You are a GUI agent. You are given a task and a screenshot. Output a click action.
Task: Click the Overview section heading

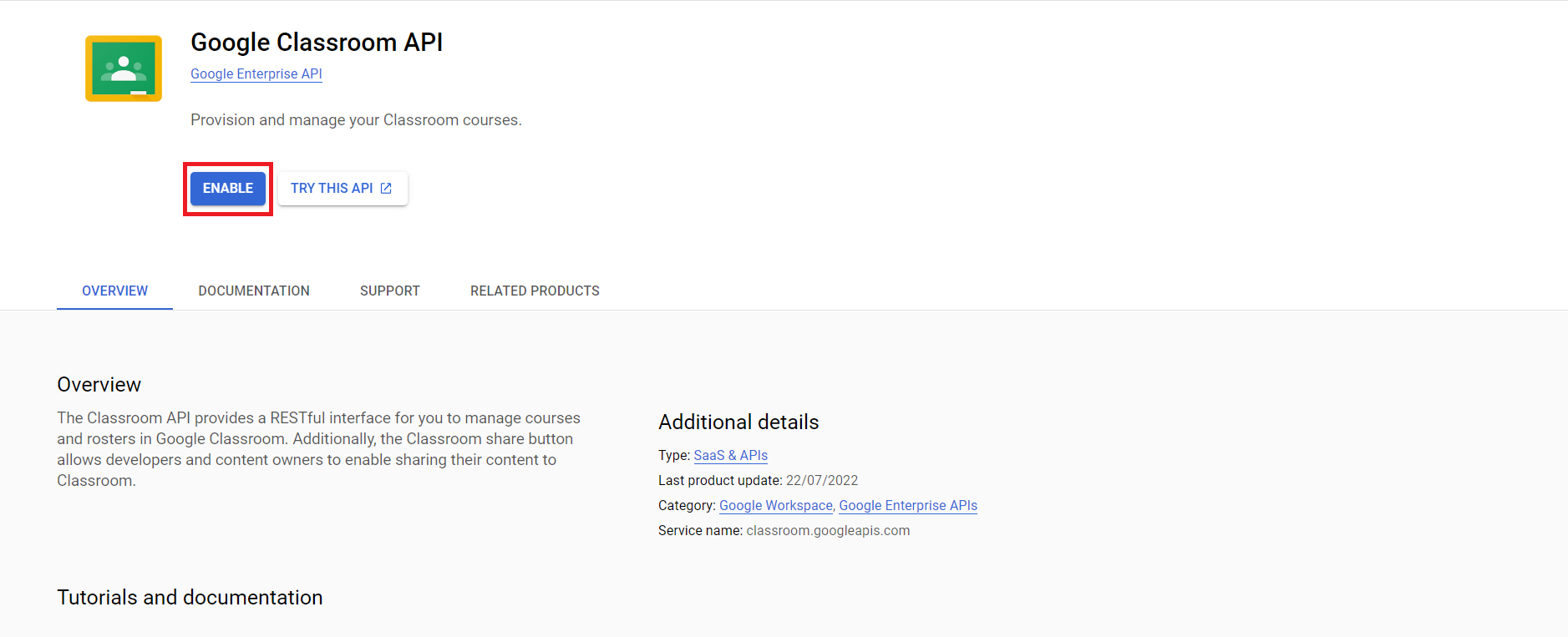click(x=99, y=385)
